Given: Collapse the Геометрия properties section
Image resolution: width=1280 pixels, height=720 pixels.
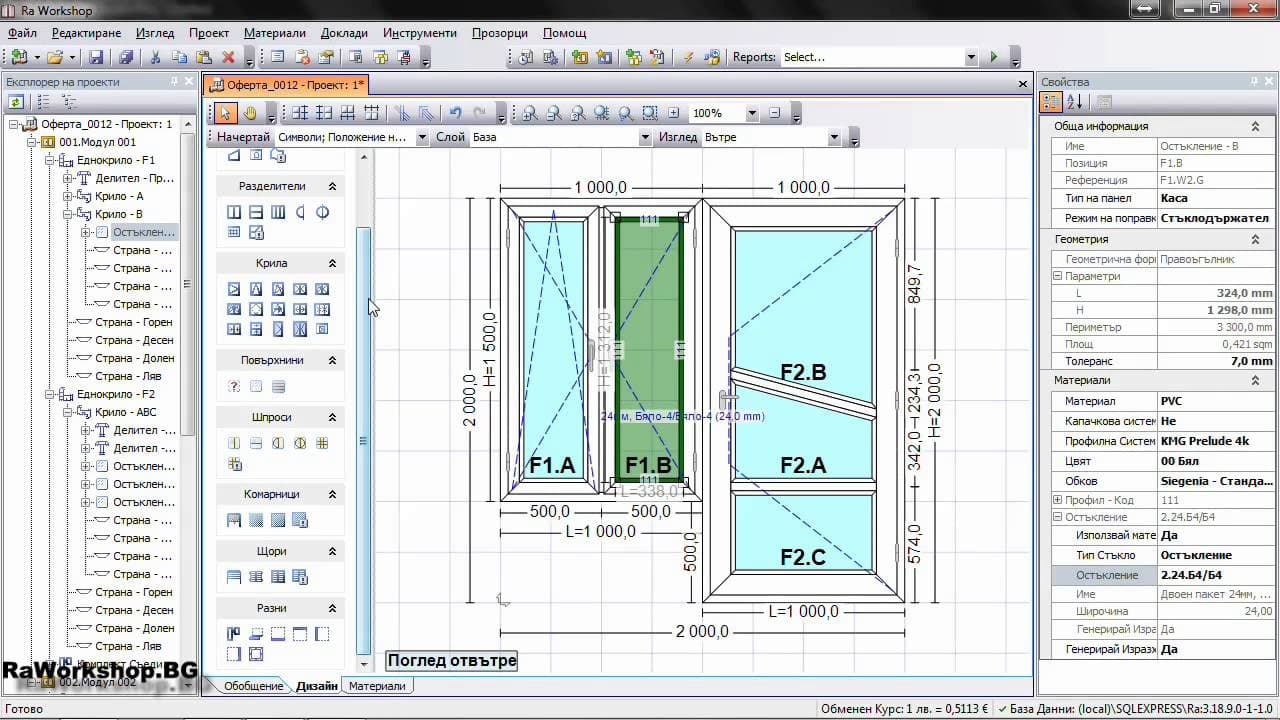Looking at the screenshot, I should (1255, 239).
